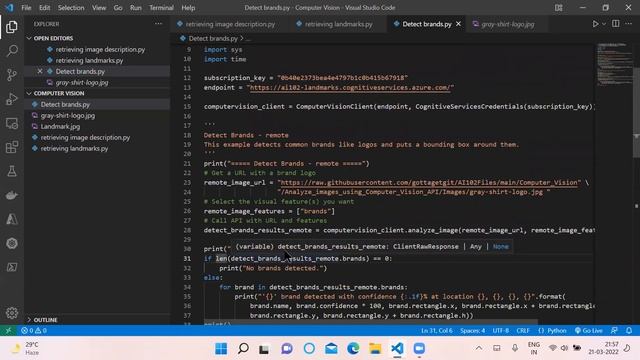This screenshot has width=640, height=360.
Task: Close the Detect brands.py tab
Action: pyautogui.click(x=458, y=24)
